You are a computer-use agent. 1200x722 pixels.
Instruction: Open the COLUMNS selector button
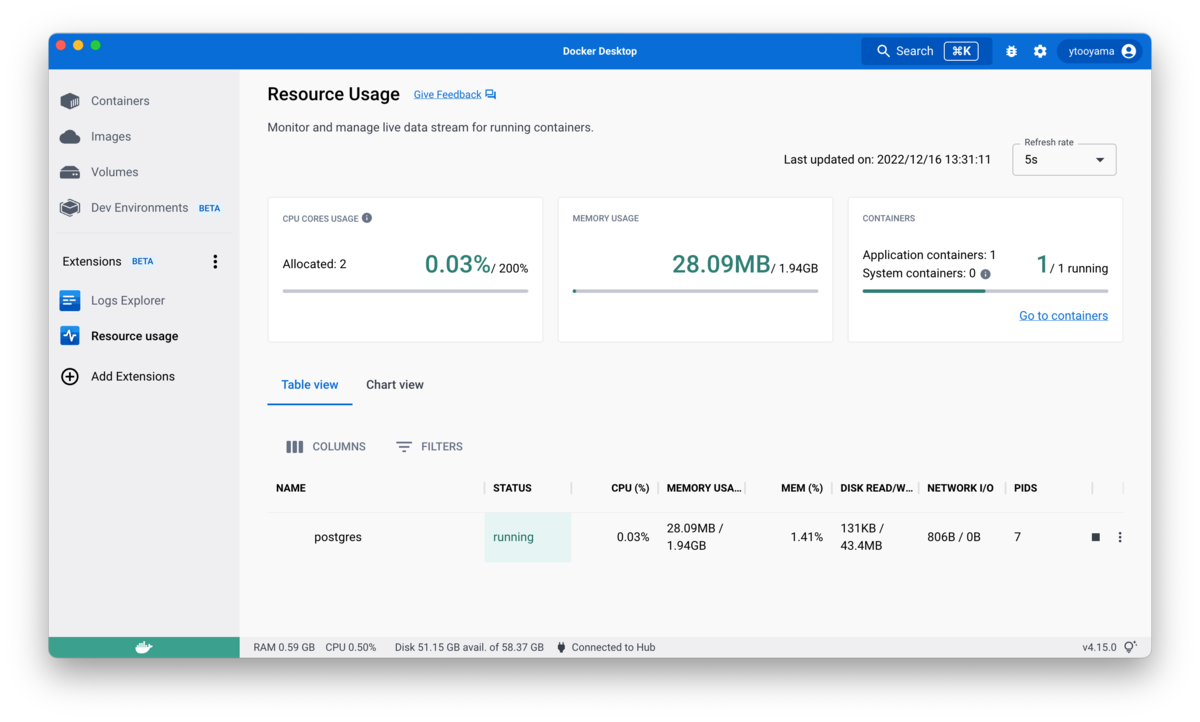[x=326, y=447]
